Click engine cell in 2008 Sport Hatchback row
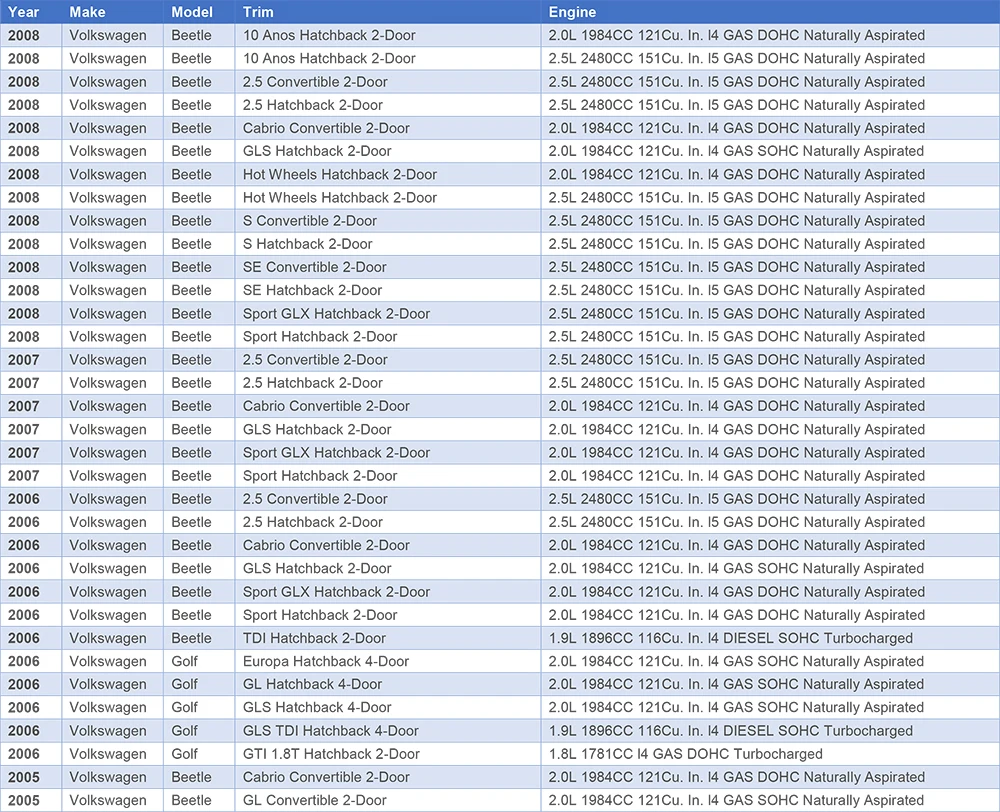 pos(770,336)
